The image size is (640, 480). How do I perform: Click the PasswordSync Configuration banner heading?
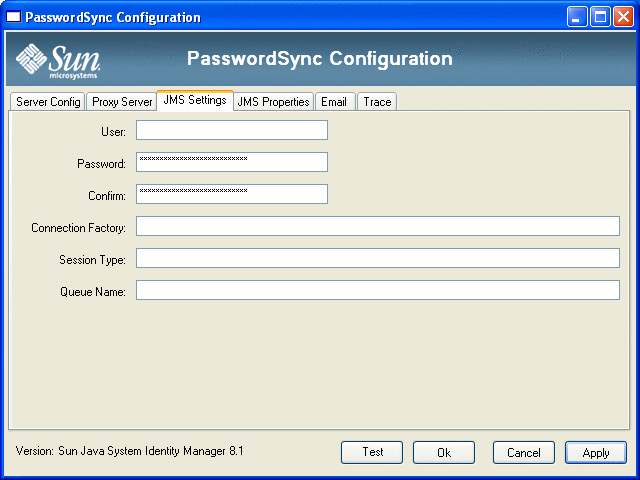coord(320,59)
